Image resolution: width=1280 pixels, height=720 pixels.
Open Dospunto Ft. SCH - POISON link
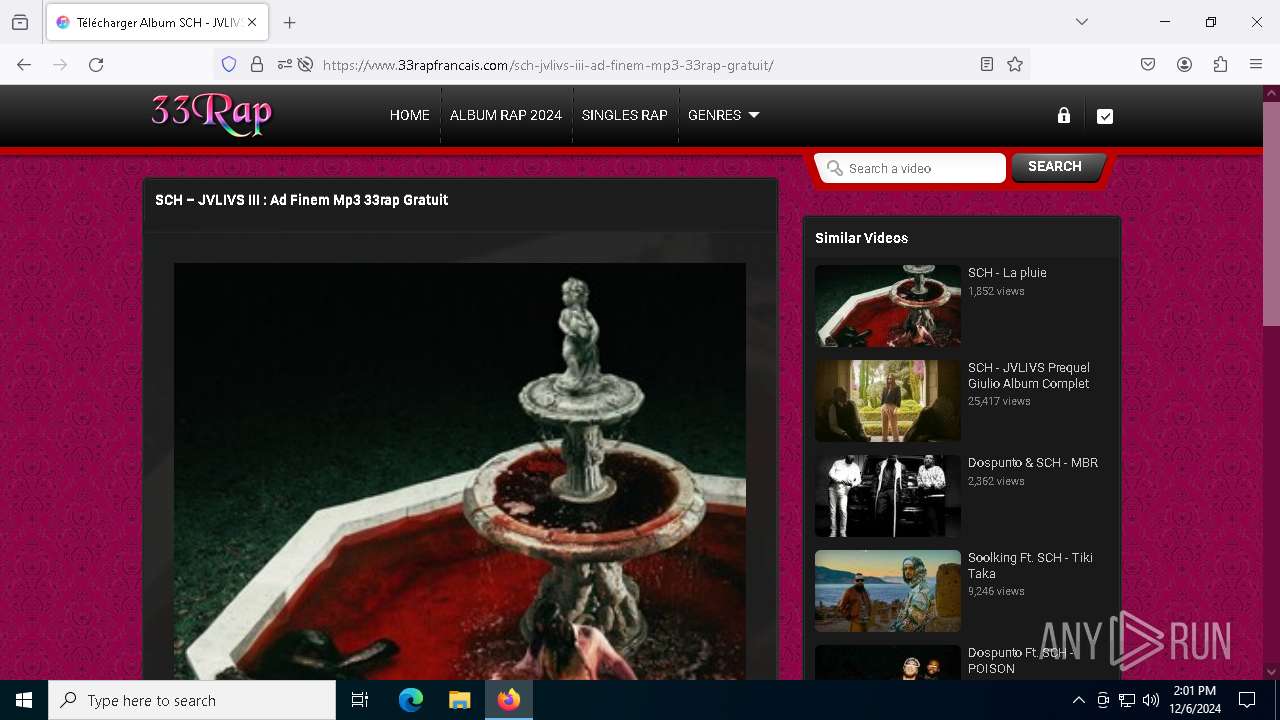point(1020,660)
